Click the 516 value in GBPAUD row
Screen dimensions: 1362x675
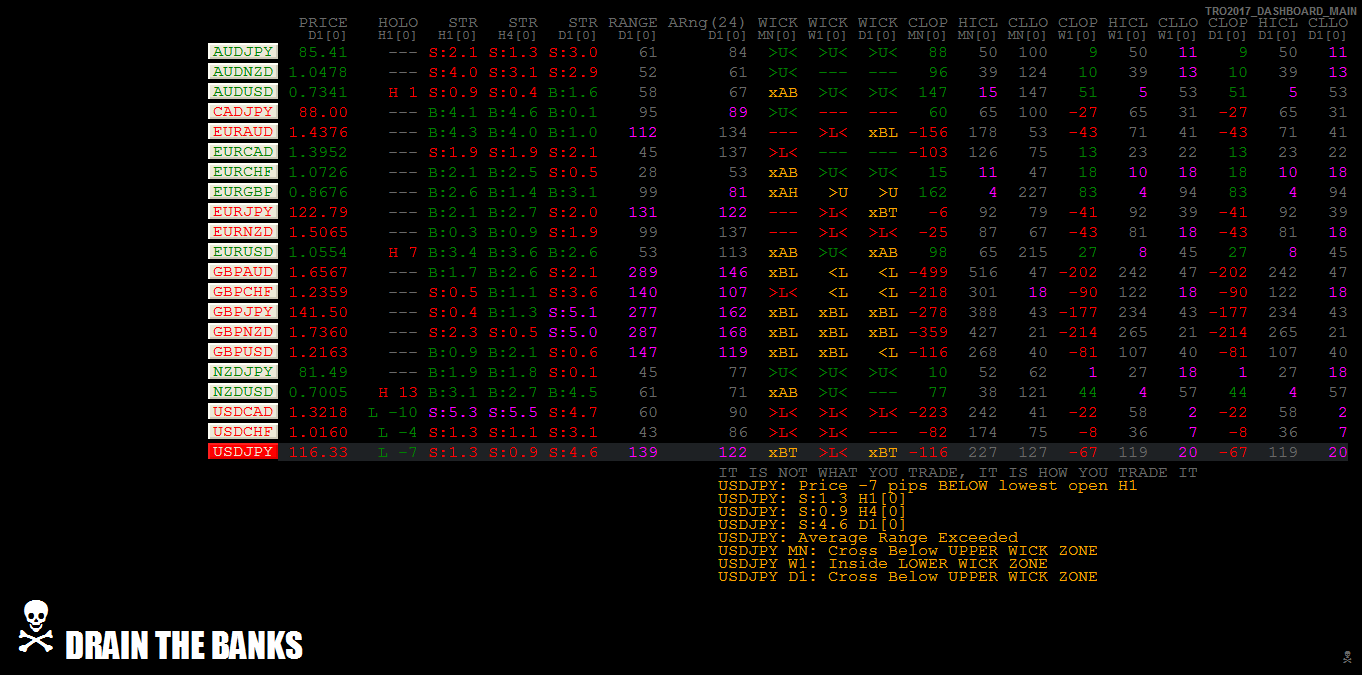[983, 272]
